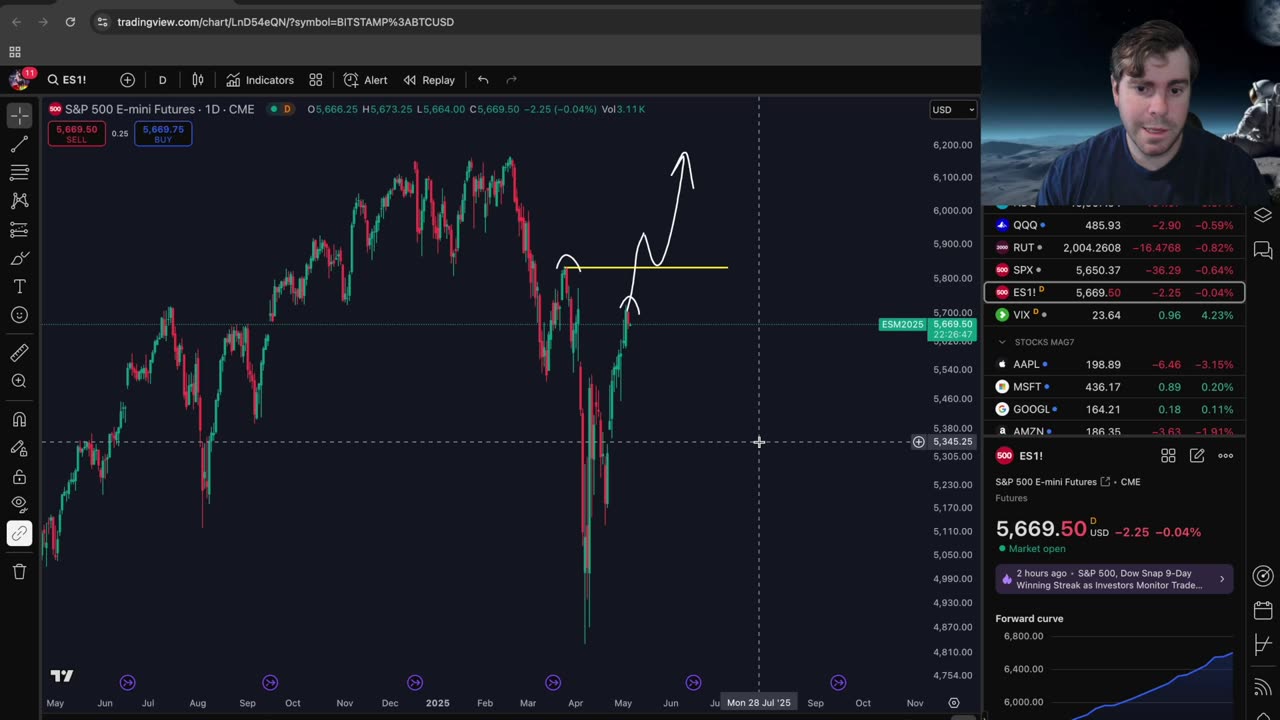Open the indicator templates grid icon
Screen dimensions: 1280x720
coord(316,80)
